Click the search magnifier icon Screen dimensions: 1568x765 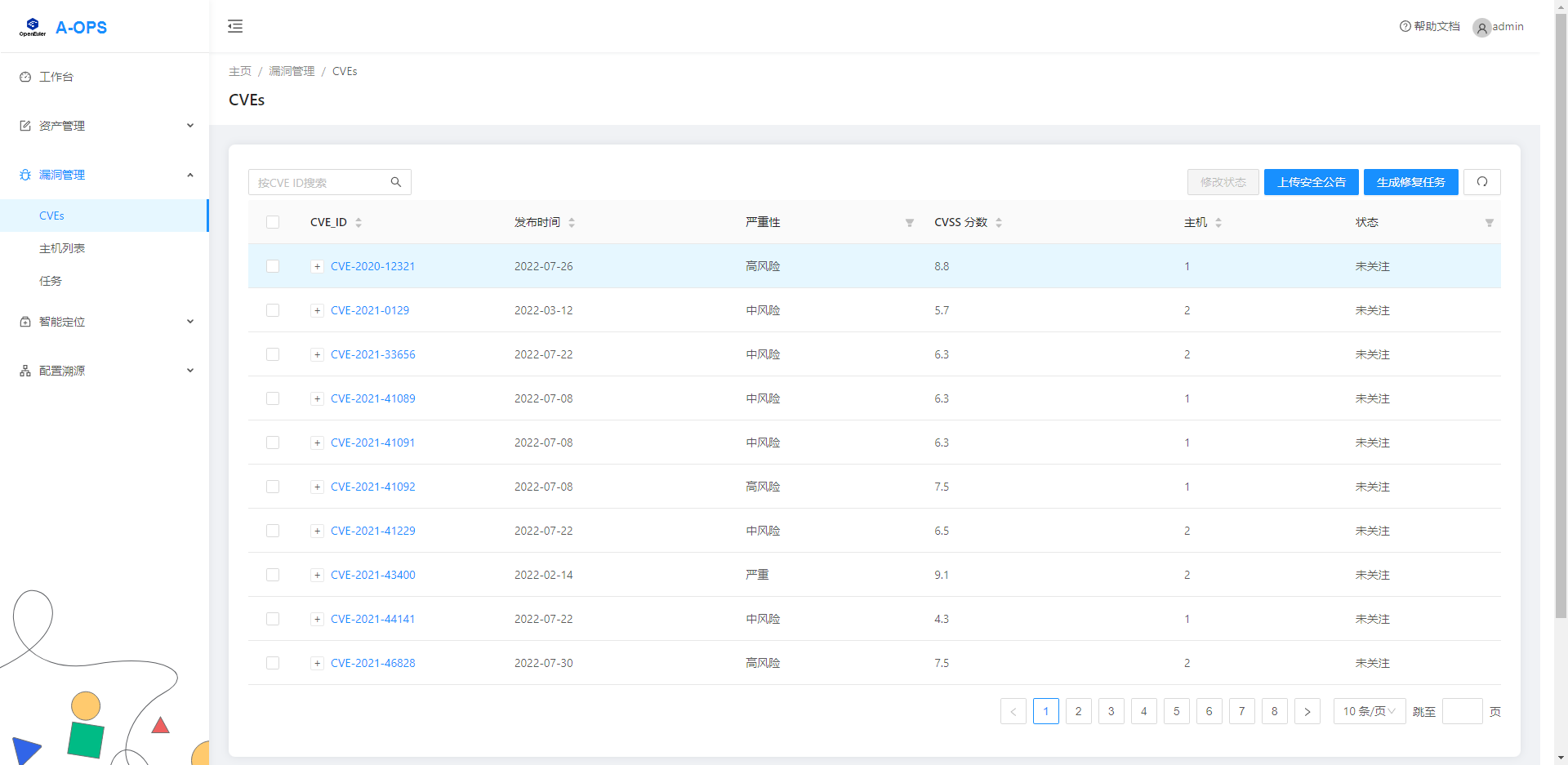[396, 182]
